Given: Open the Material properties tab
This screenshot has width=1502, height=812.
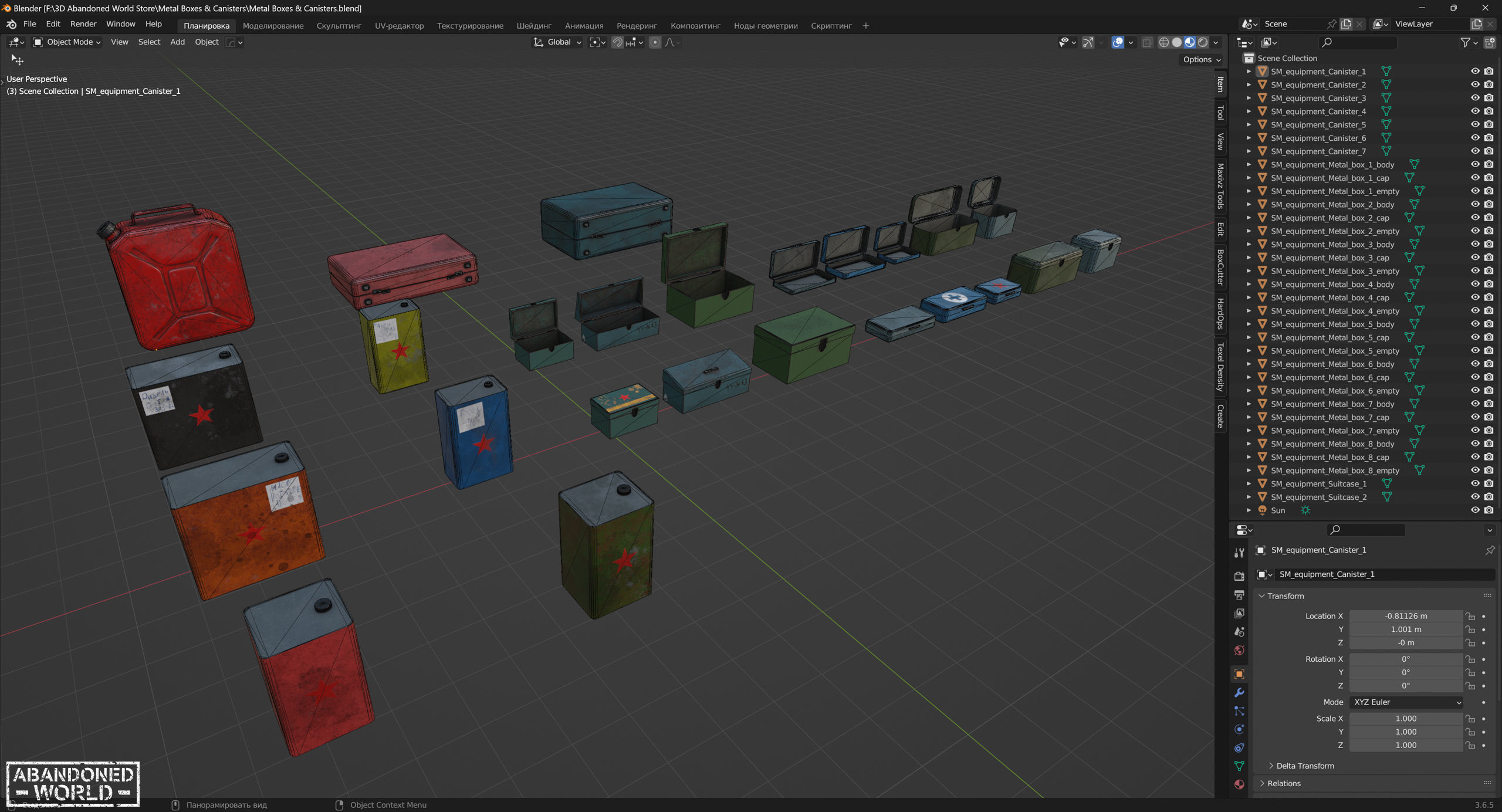Looking at the screenshot, I should (x=1239, y=784).
